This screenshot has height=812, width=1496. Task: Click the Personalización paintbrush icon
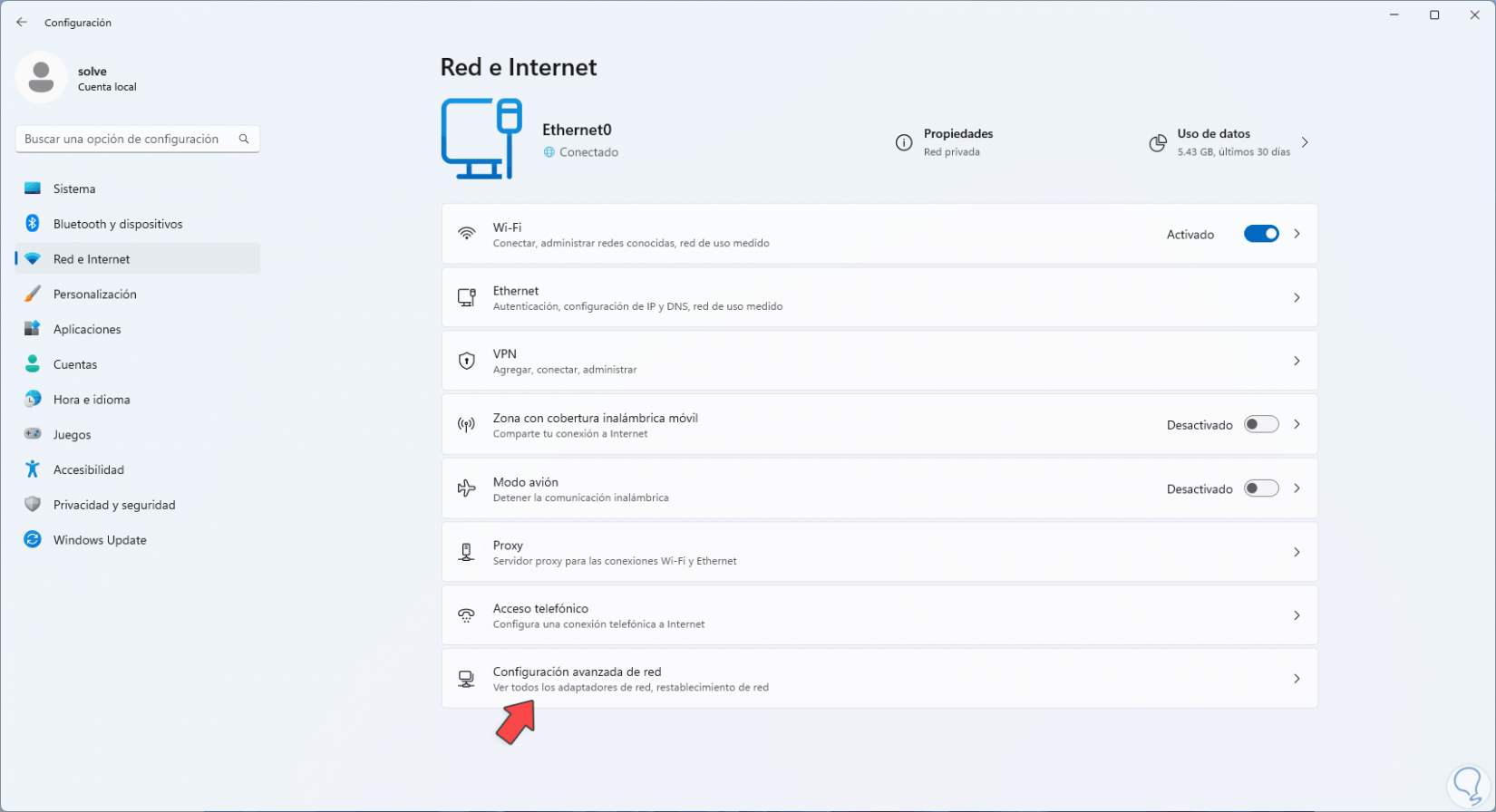(33, 294)
